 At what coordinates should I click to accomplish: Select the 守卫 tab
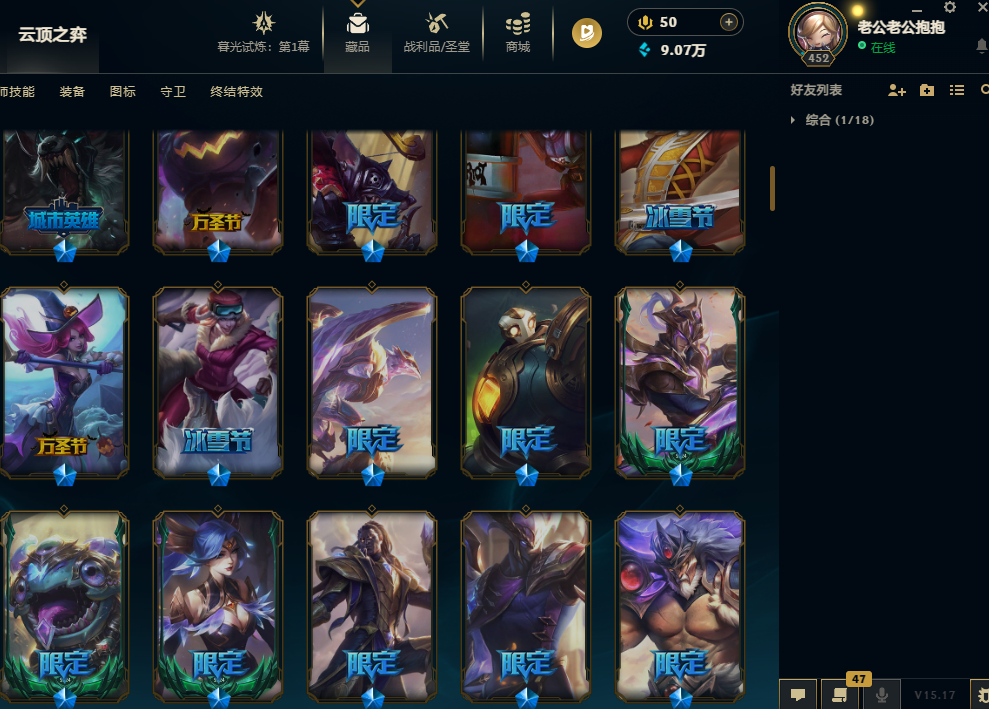(173, 91)
